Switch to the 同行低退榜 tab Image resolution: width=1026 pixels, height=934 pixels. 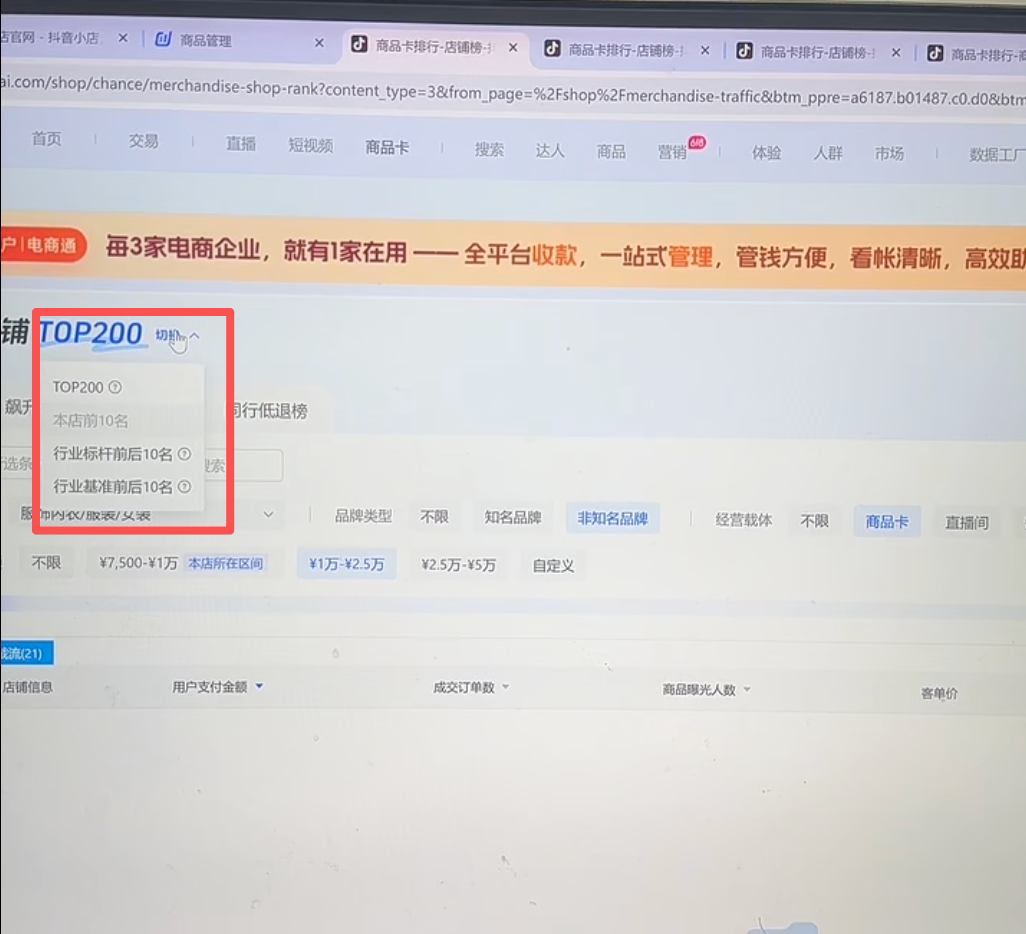coord(270,410)
